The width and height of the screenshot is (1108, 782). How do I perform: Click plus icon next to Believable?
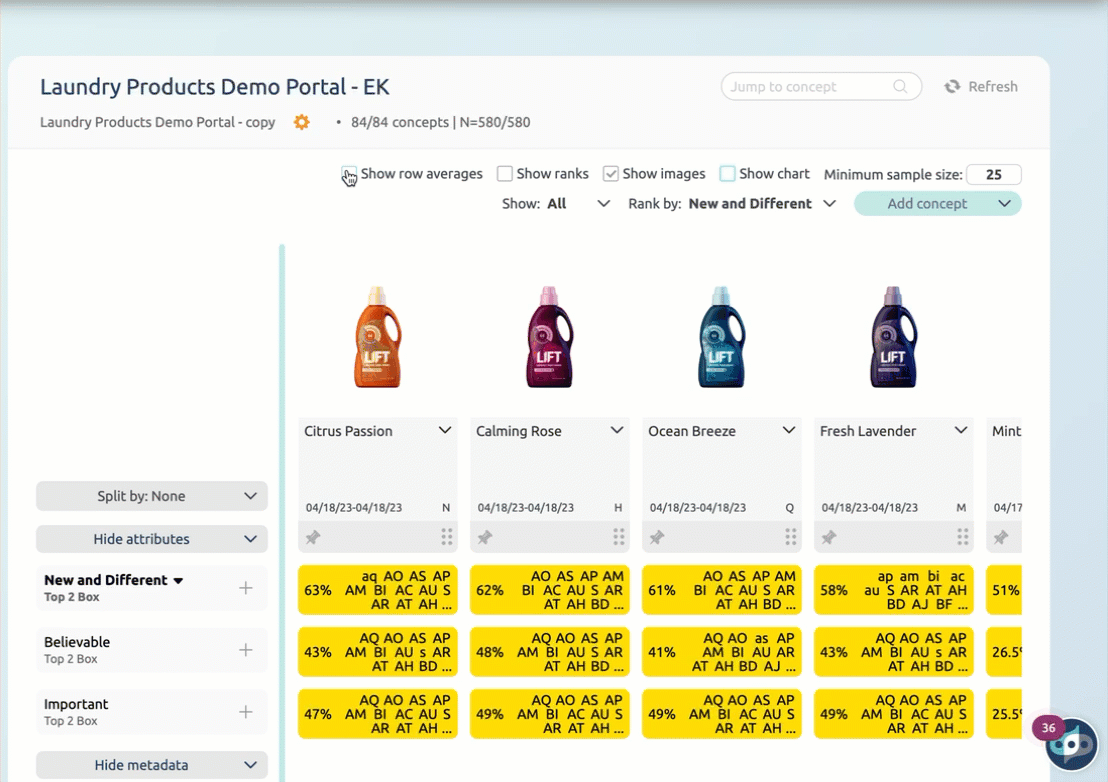coord(246,650)
